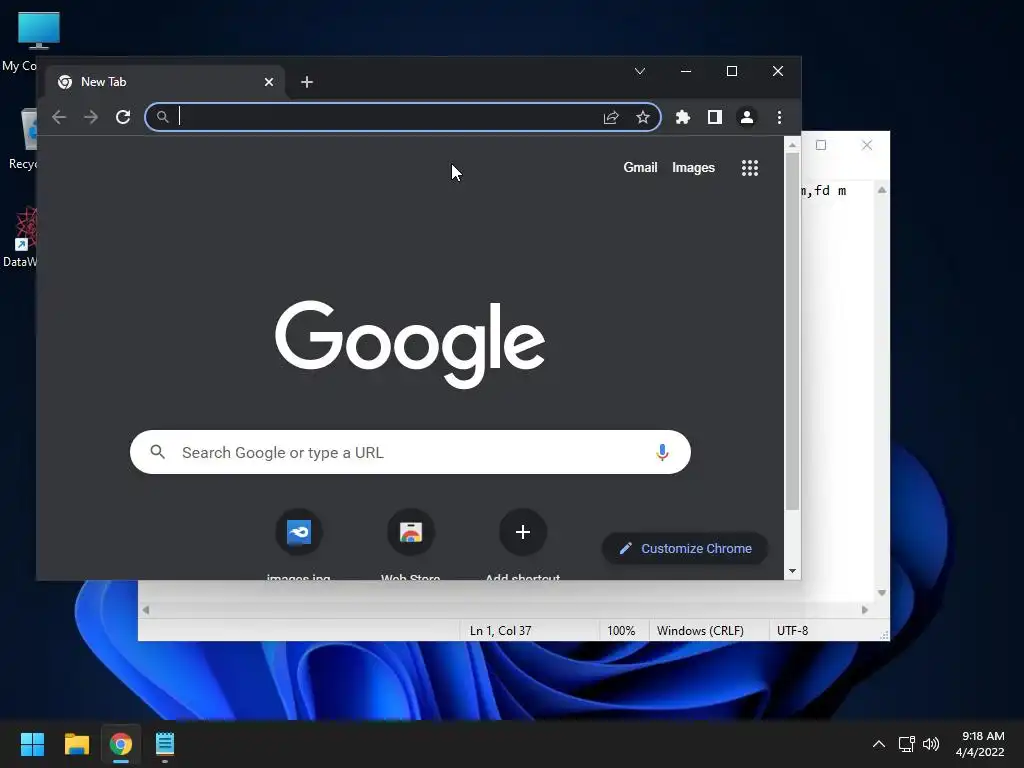Start voice search with the microphone icon
The height and width of the screenshot is (768, 1024).
[x=662, y=452]
